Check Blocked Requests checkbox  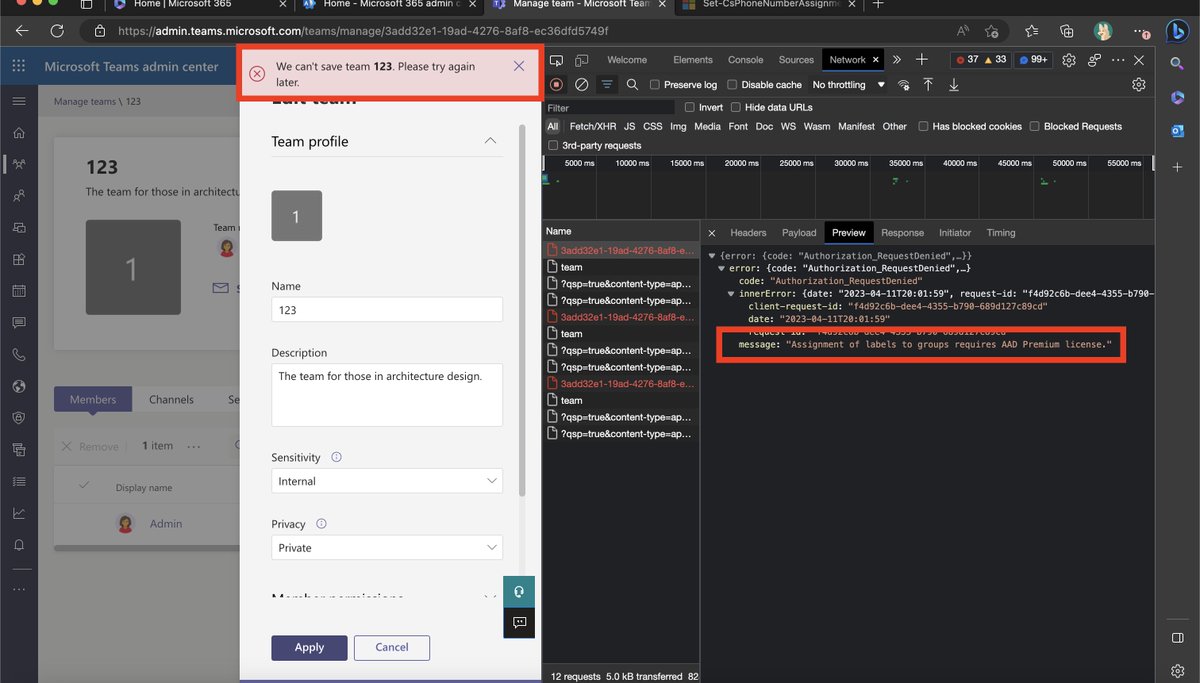tap(1034, 126)
